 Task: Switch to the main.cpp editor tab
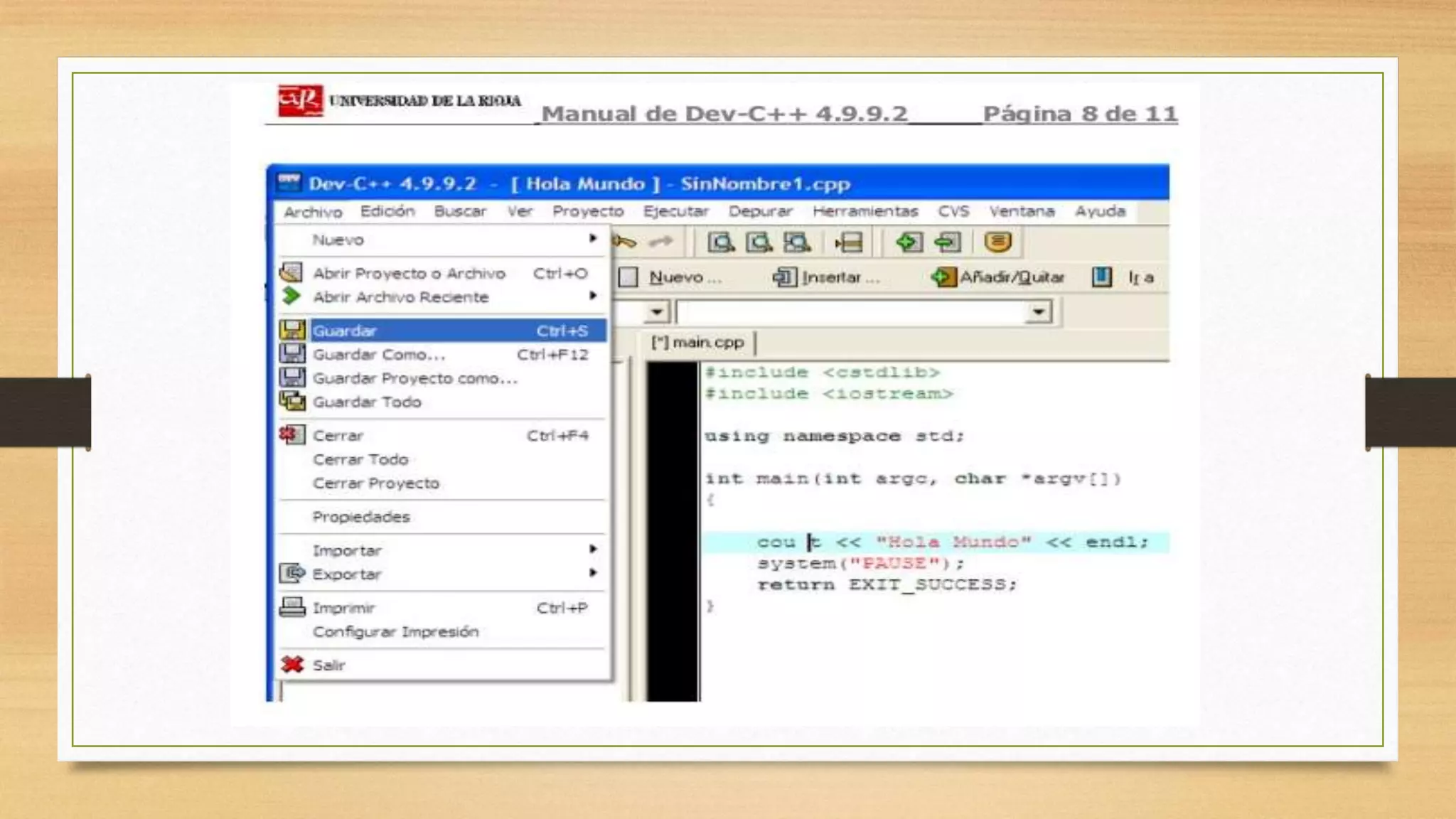pyautogui.click(x=698, y=343)
